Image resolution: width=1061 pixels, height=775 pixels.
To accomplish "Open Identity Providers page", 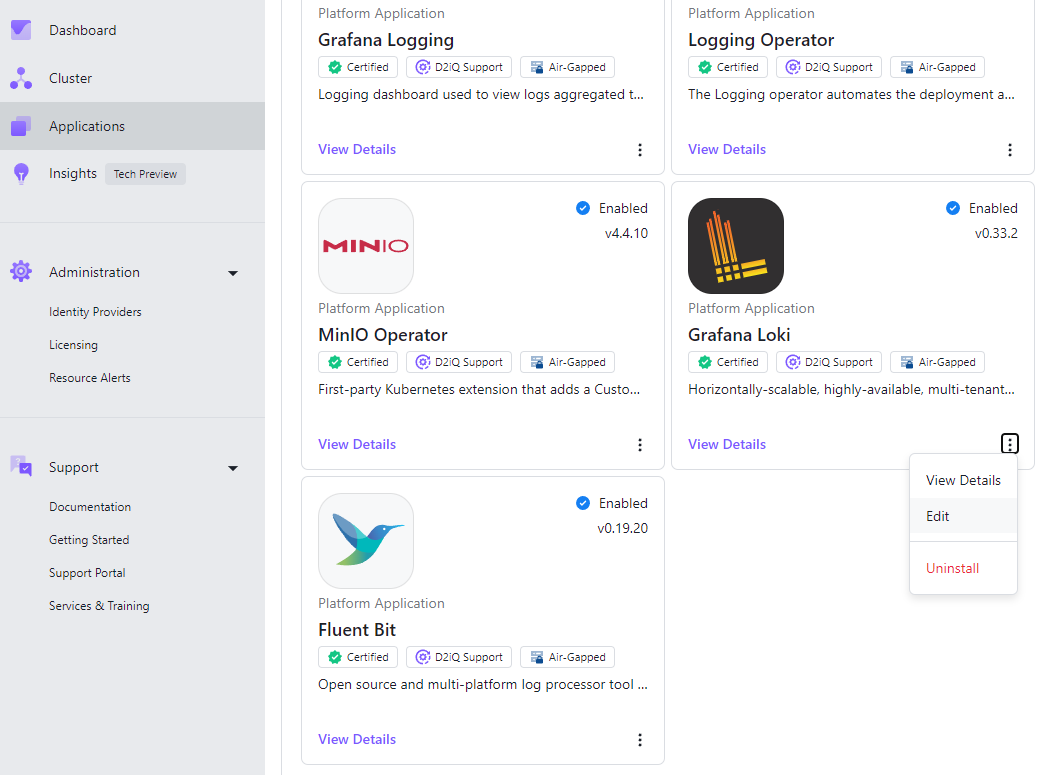I will pyautogui.click(x=95, y=312).
